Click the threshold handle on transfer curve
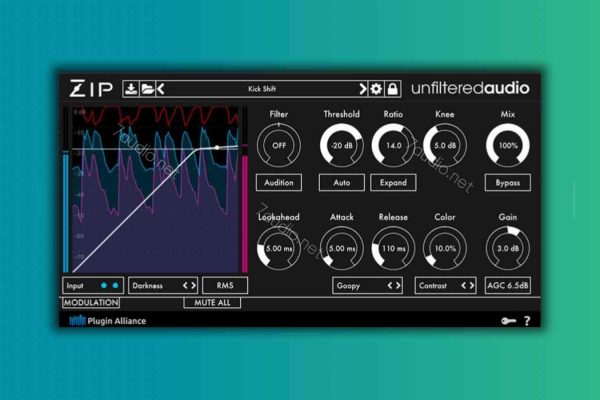Screen dimensions: 600x400 tap(217, 147)
